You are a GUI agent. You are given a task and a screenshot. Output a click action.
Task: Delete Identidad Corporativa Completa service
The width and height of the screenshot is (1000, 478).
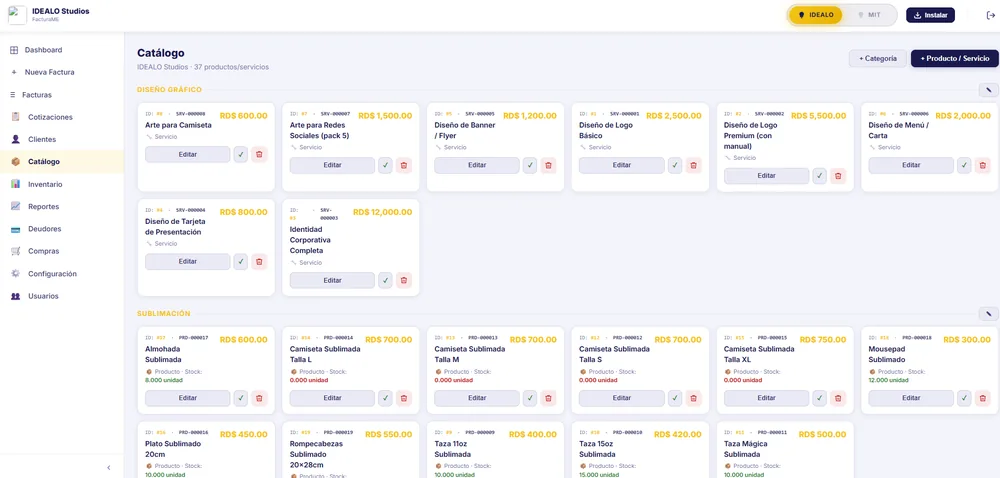point(404,280)
